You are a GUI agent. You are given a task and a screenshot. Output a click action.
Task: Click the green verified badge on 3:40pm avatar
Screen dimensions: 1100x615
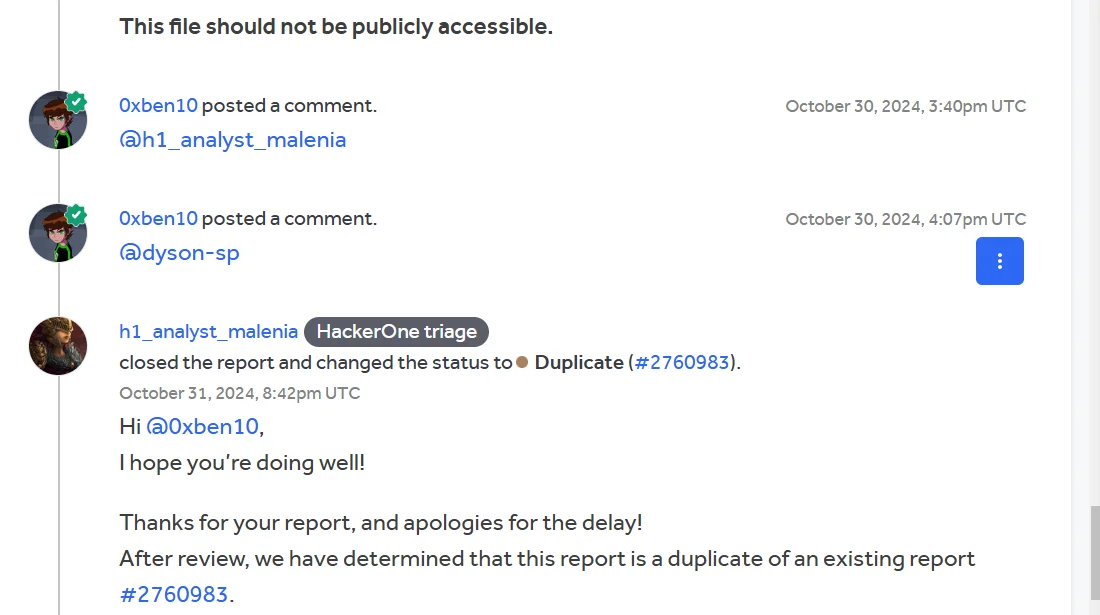76,102
